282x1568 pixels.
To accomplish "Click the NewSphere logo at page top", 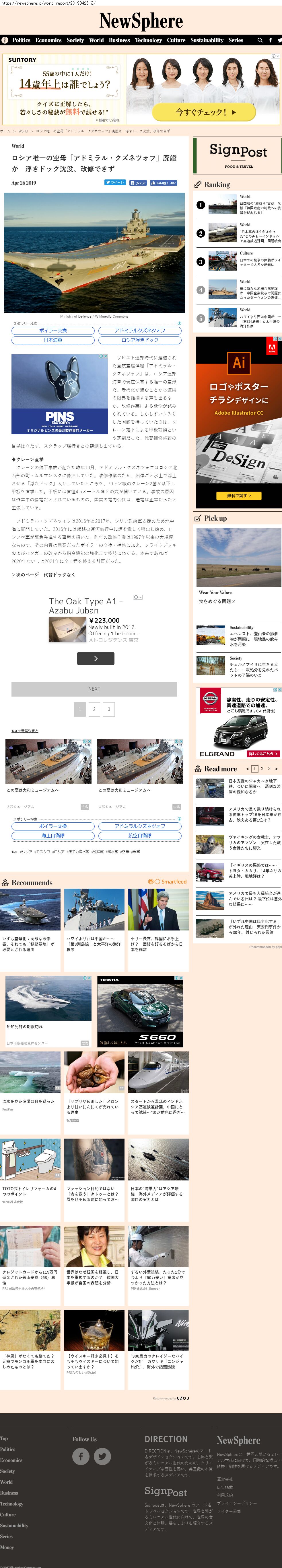I will click(x=141, y=21).
